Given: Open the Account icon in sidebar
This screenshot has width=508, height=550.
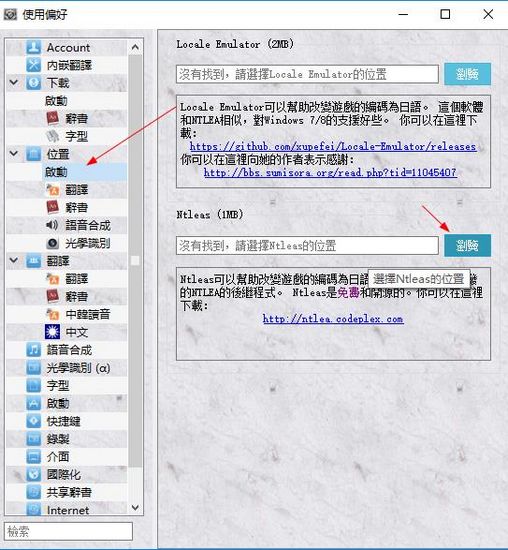Looking at the screenshot, I should click(x=34, y=47).
